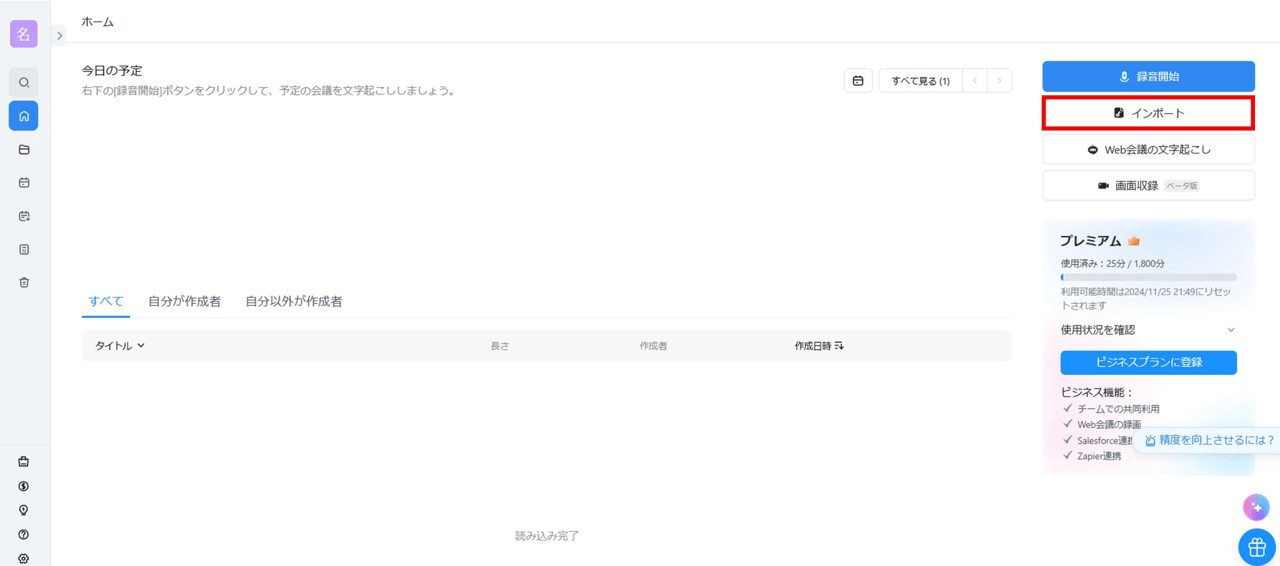Open the scheduling calendar-check sidebar icon
The image size is (1280, 566).
click(24, 216)
